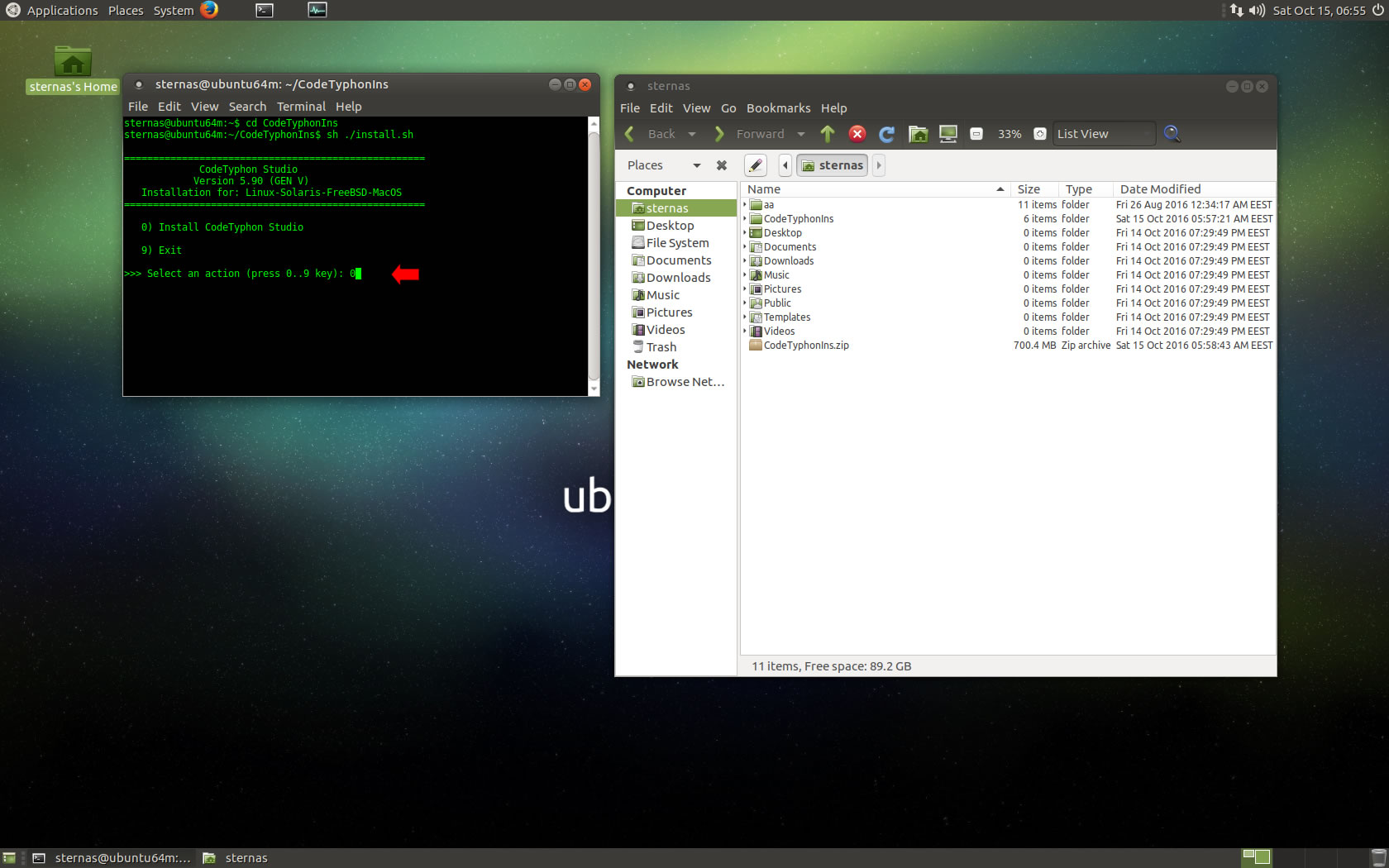The width and height of the screenshot is (1389, 868).
Task: Go up to the parent folder
Action: pos(828,134)
